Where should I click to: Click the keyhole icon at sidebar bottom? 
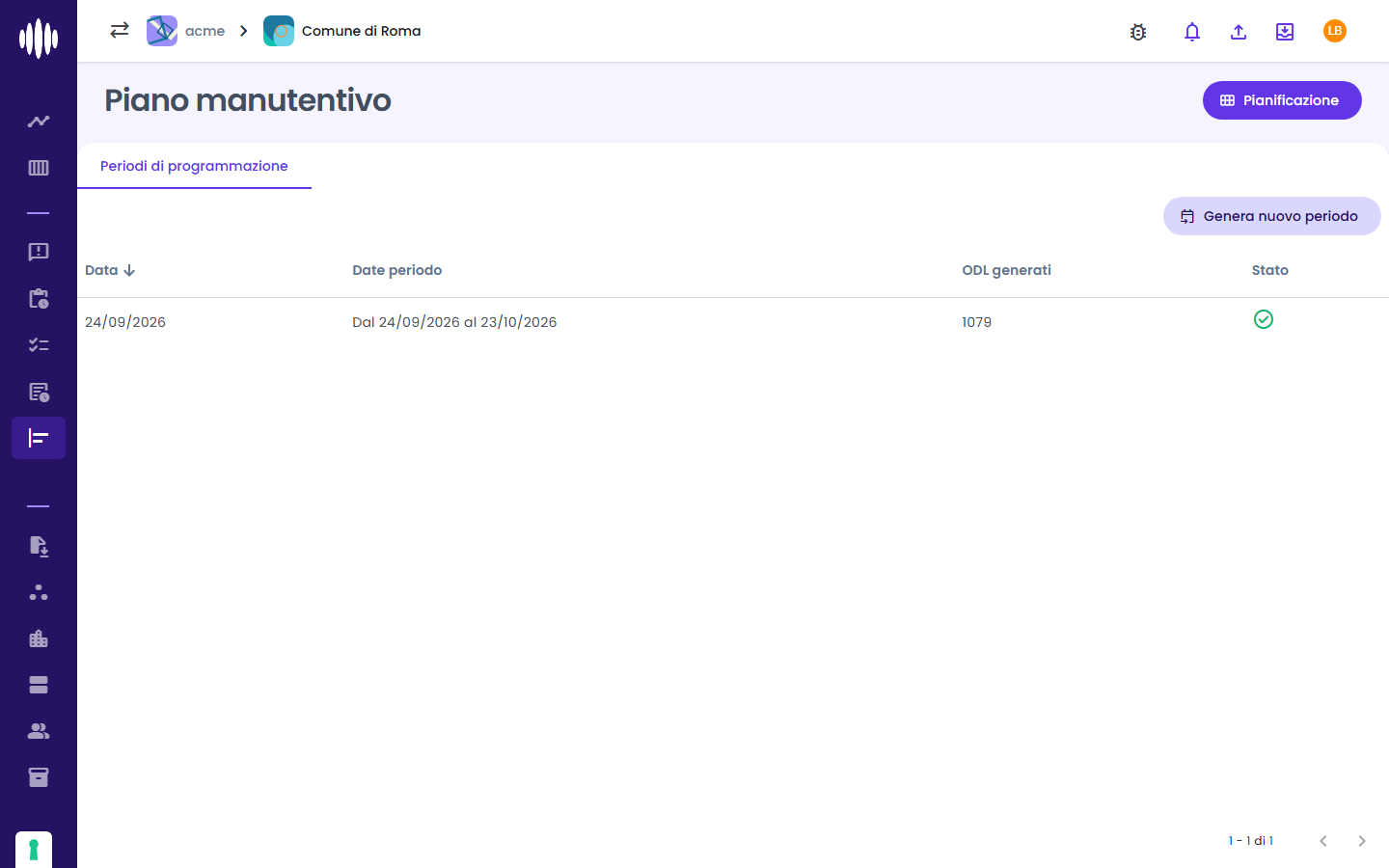(x=34, y=850)
